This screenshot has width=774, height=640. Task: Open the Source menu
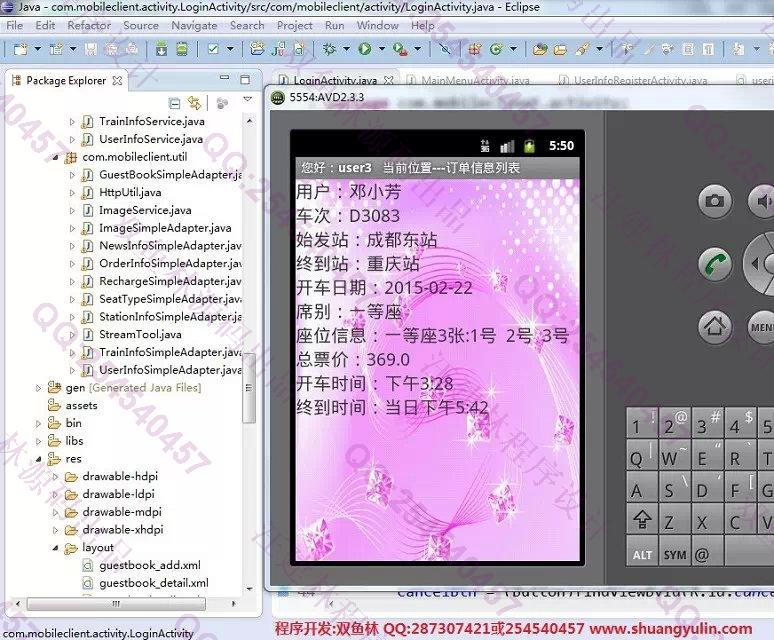[141, 25]
